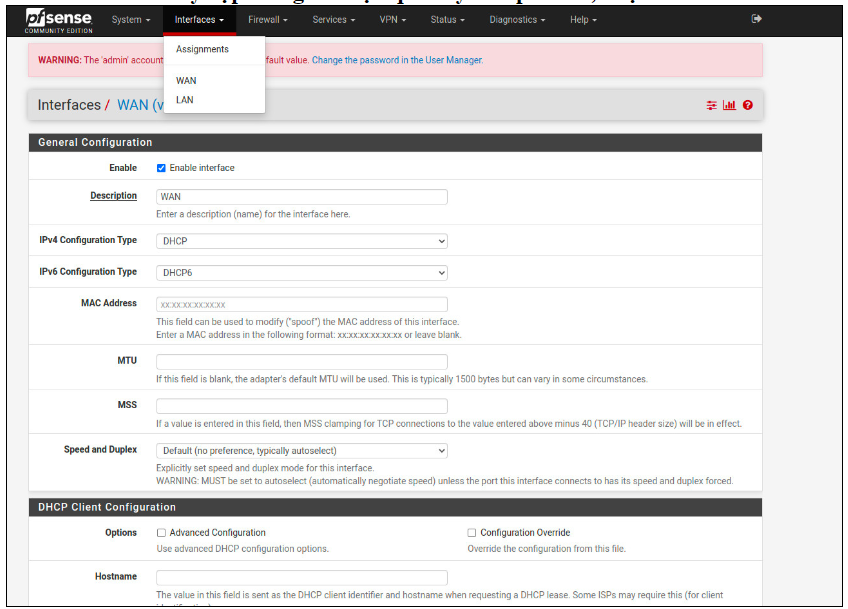This screenshot has width=848, height=609.
Task: Enable Advanced Configuration DHCP option
Action: 162,533
